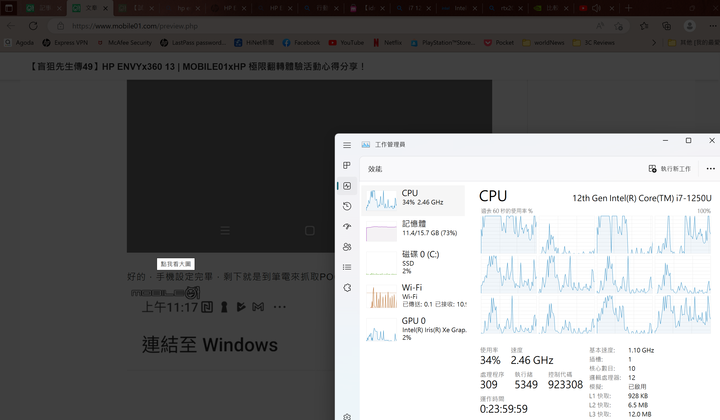This screenshot has height=420, width=720.
Task: Click the memory usage mini graph thumbnail
Action: (381, 231)
